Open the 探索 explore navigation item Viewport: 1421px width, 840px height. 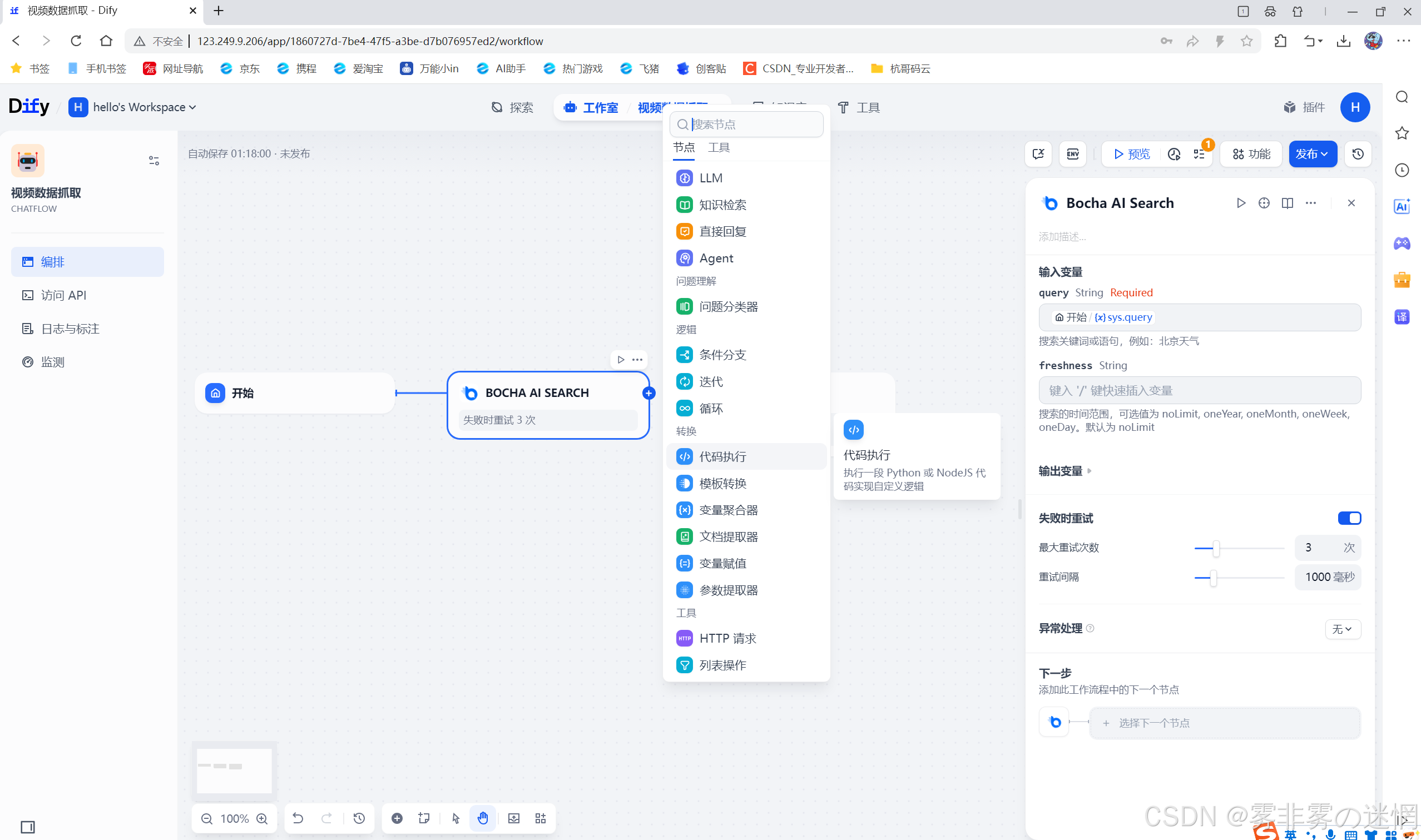click(x=512, y=107)
